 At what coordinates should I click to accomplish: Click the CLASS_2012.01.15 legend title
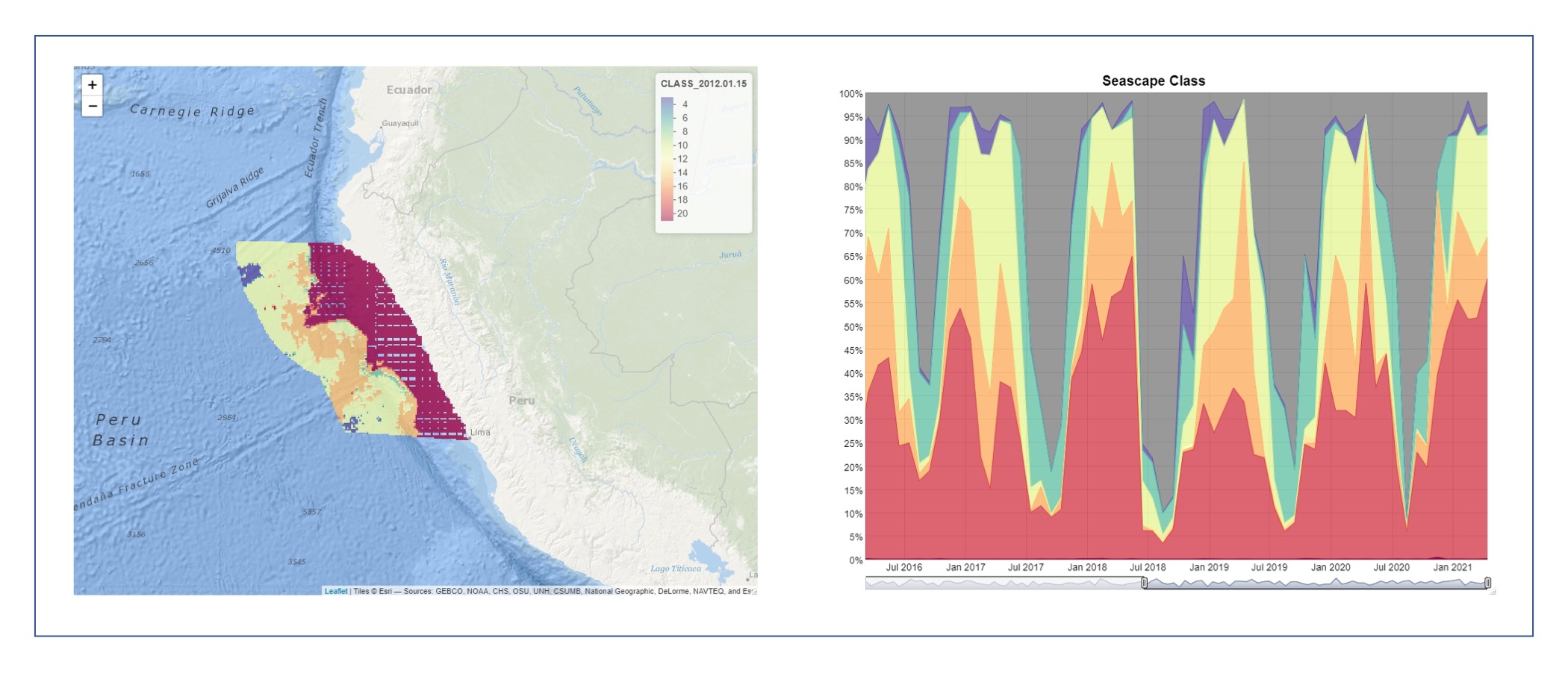pyautogui.click(x=703, y=84)
